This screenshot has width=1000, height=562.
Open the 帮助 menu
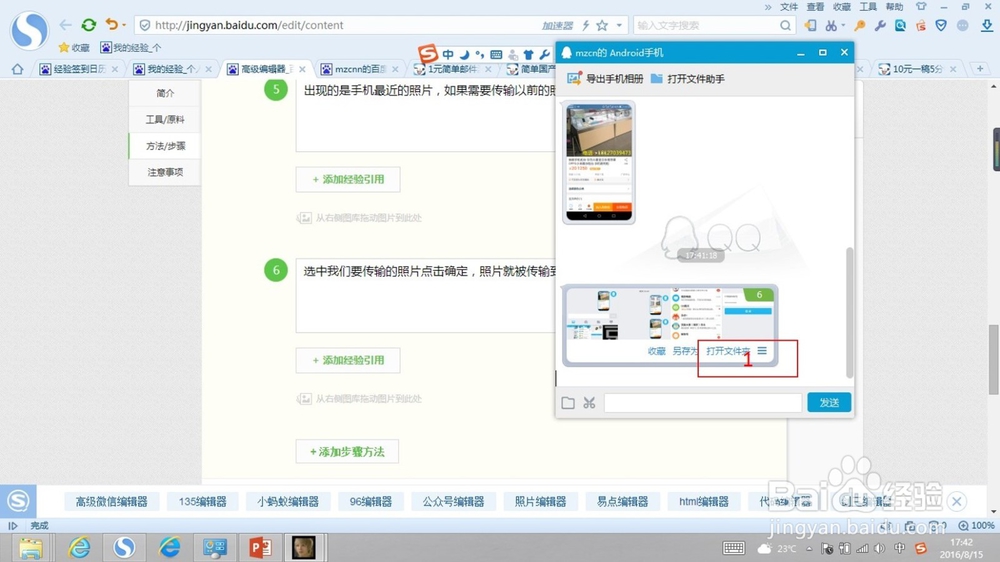894,6
